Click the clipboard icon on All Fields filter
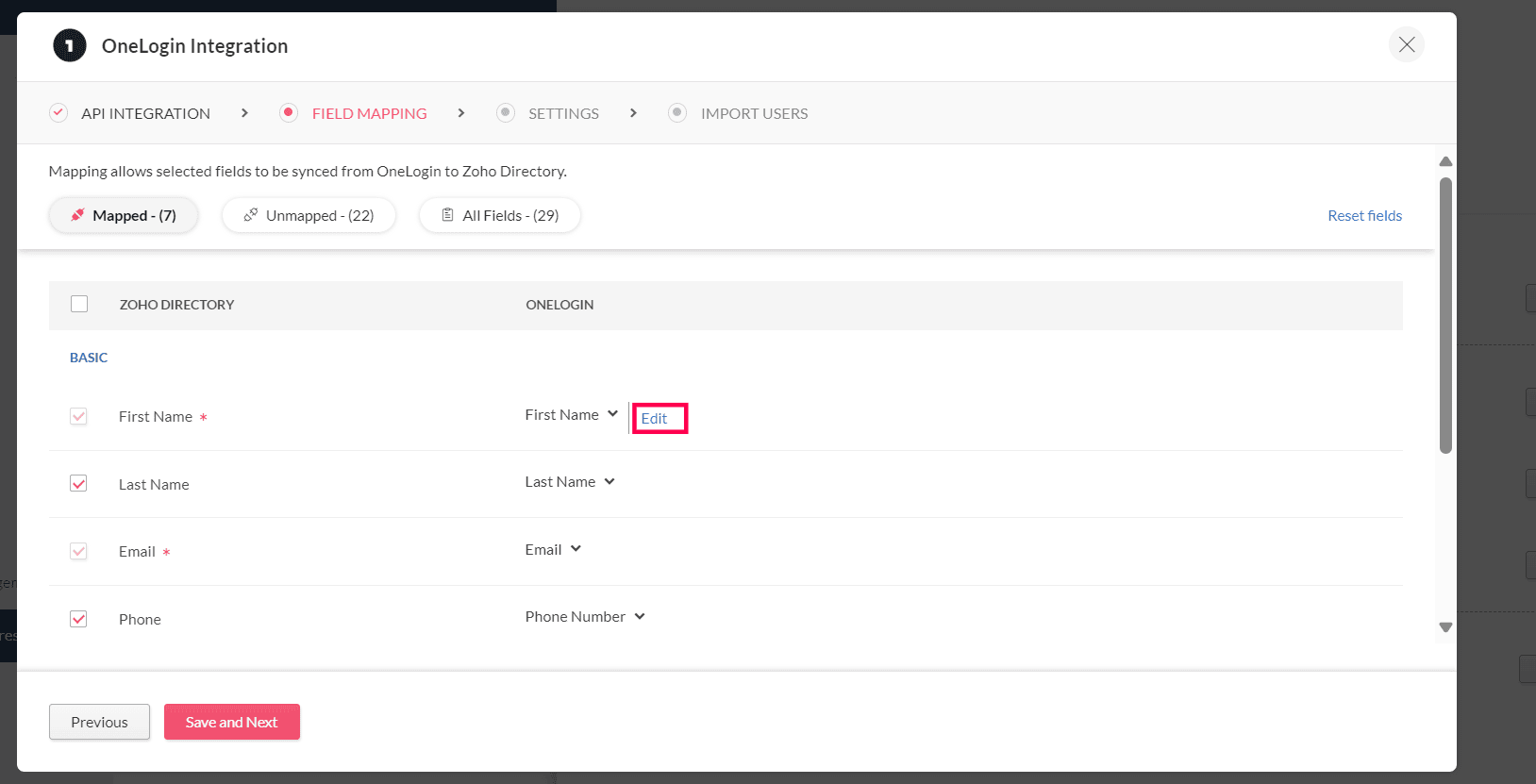Viewport: 1536px width, 784px height. [448, 215]
